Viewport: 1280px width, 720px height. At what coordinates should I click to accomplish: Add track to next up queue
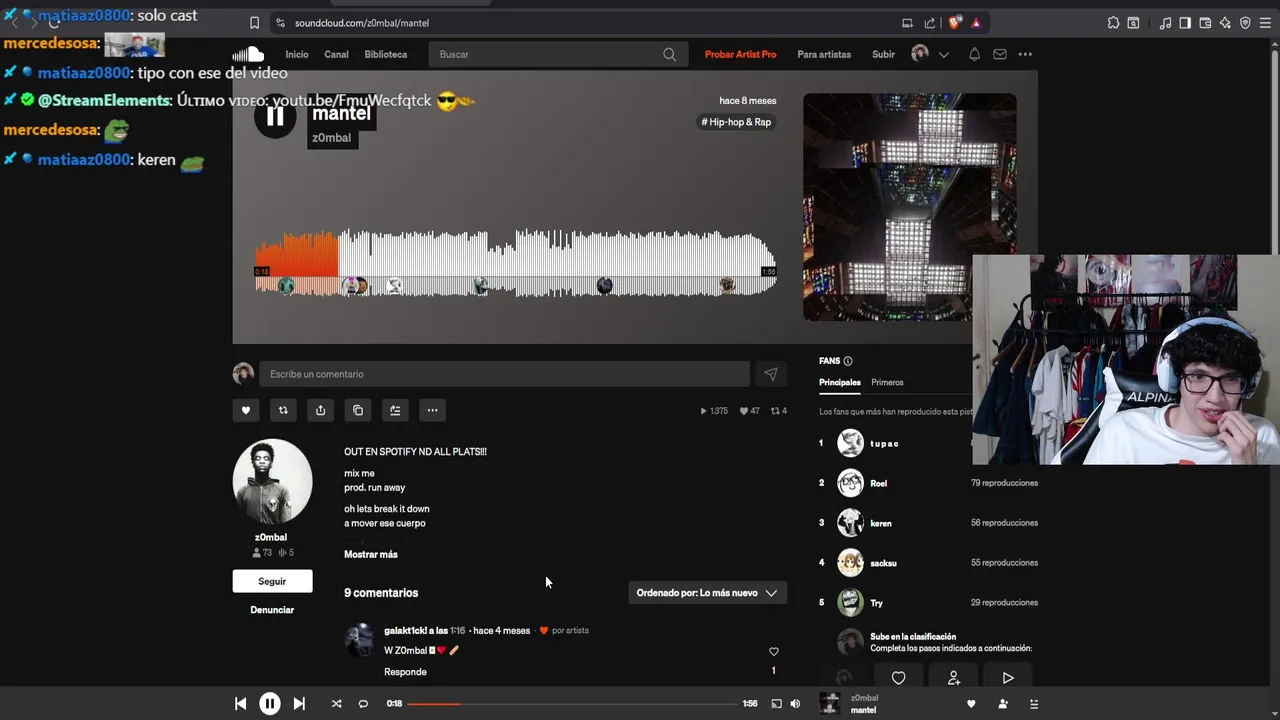(395, 410)
